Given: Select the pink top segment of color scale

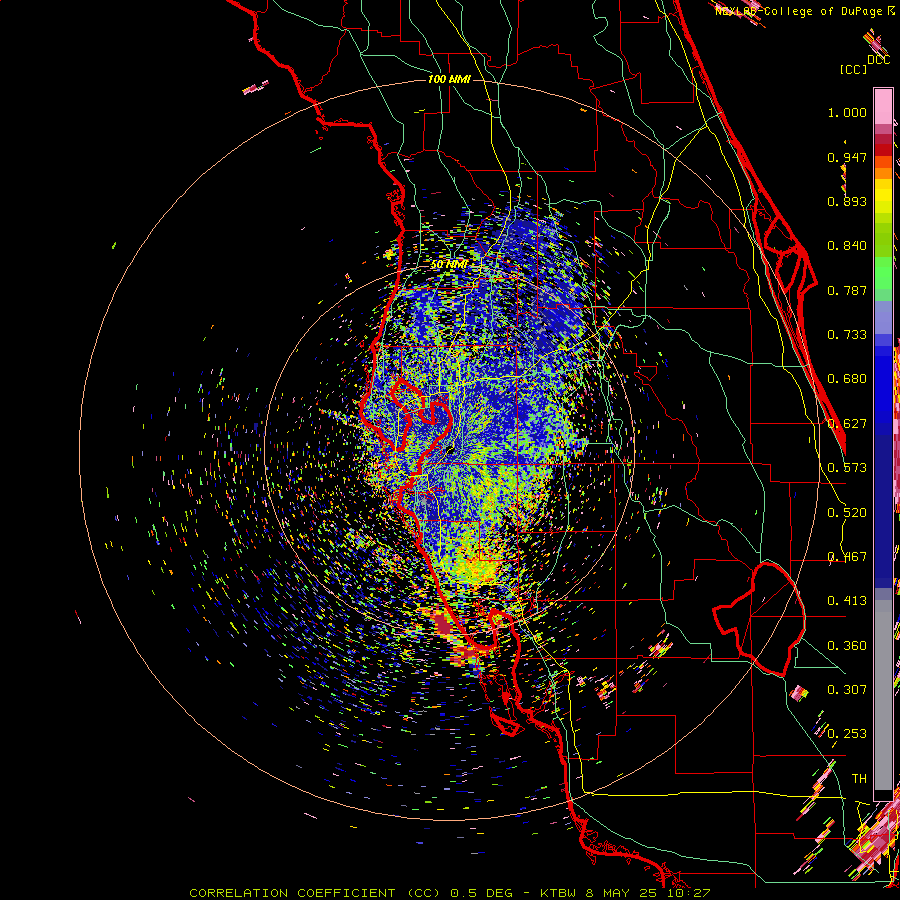Looking at the screenshot, I should [x=883, y=106].
